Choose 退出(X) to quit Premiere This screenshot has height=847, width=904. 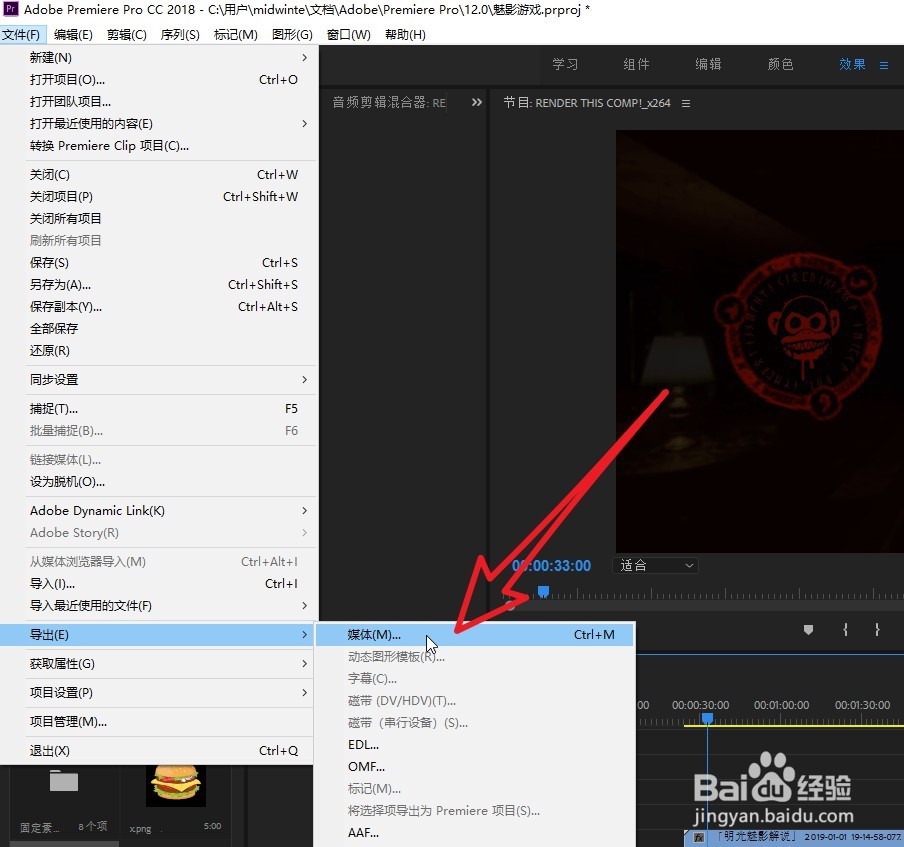tap(158, 750)
